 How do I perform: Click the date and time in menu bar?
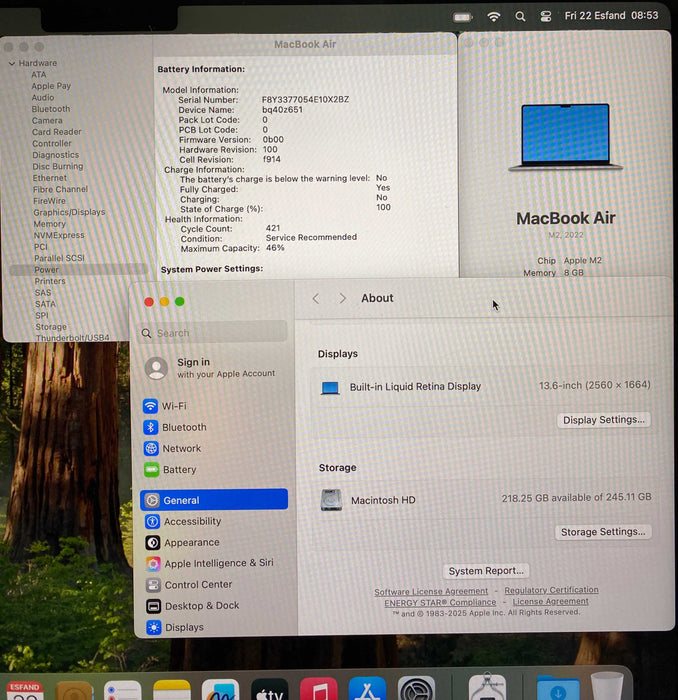(611, 16)
